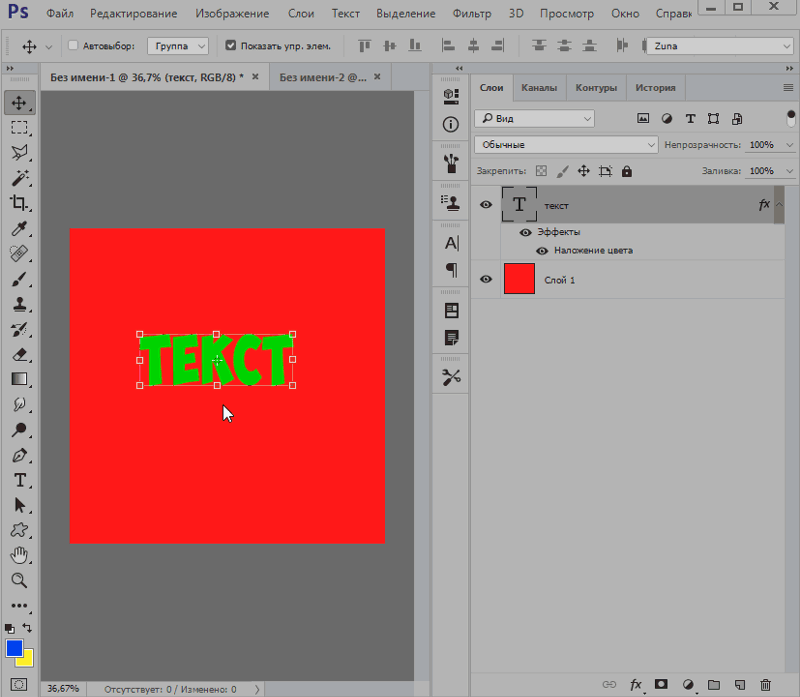Lock all on layer with padlock
The width and height of the screenshot is (800, 697).
click(627, 171)
